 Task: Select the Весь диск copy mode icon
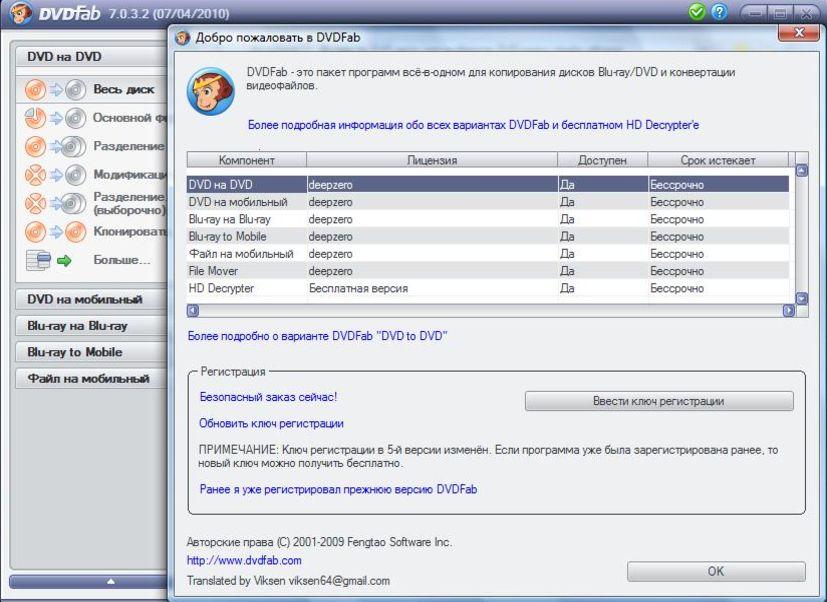pyautogui.click(x=55, y=90)
